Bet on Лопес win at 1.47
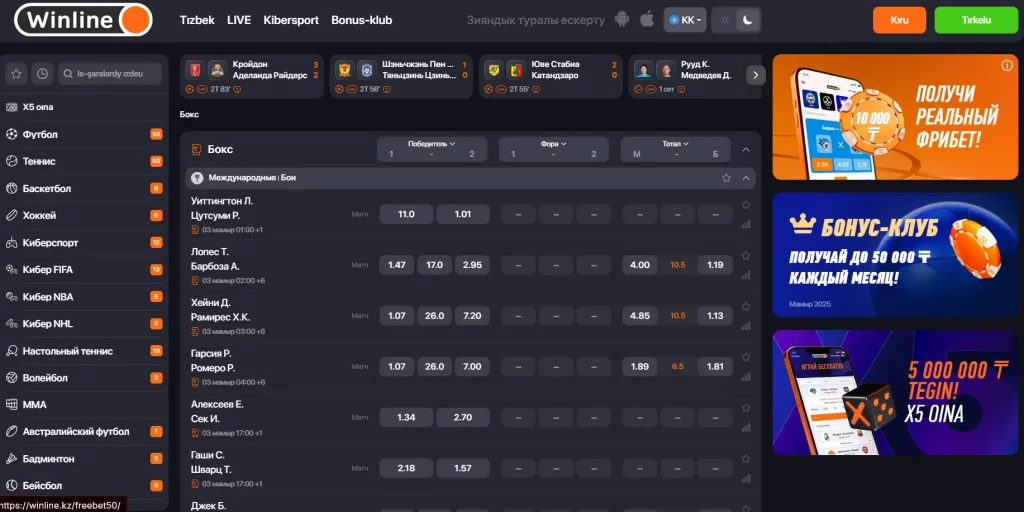Image resolution: width=1024 pixels, height=512 pixels. coord(397,265)
